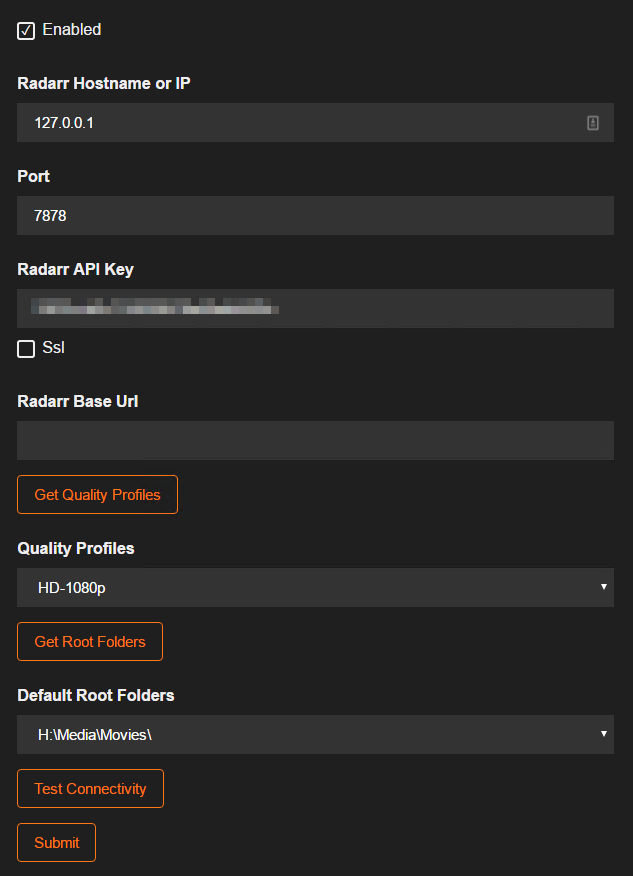Disable the Enabled checkbox

(x=25, y=30)
